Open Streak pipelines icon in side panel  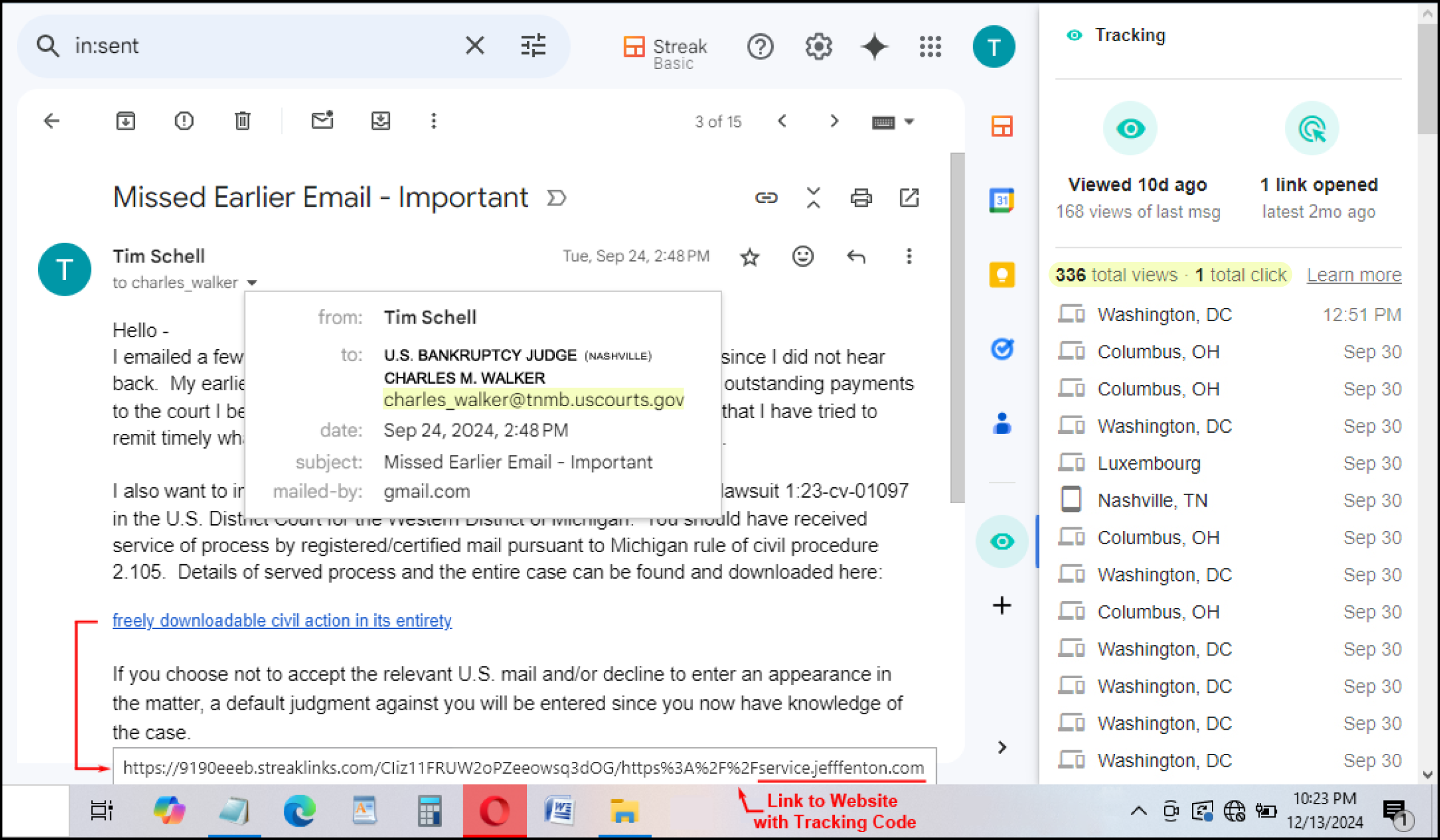coord(1002,127)
